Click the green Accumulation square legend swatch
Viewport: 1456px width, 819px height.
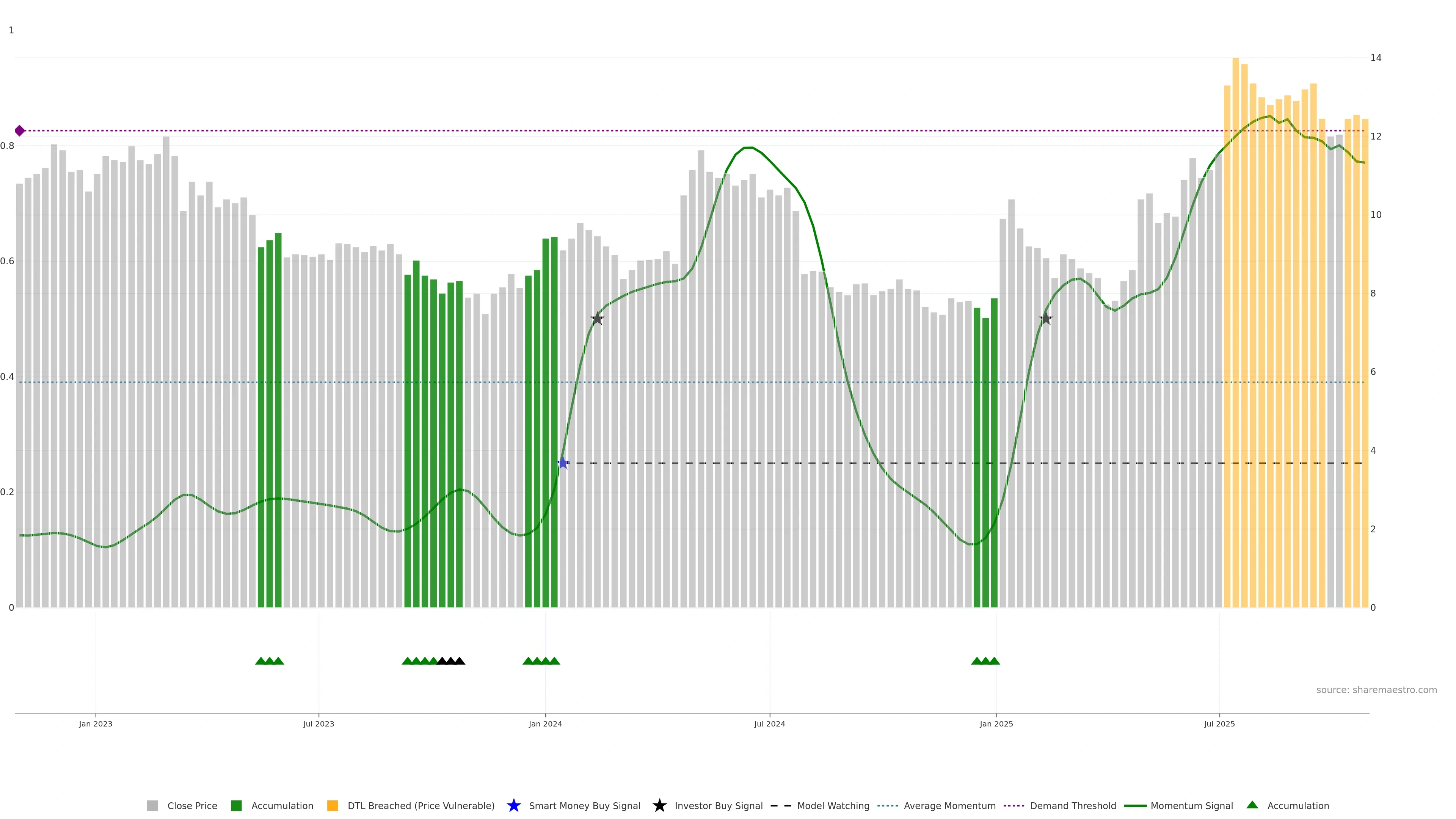coord(236,805)
